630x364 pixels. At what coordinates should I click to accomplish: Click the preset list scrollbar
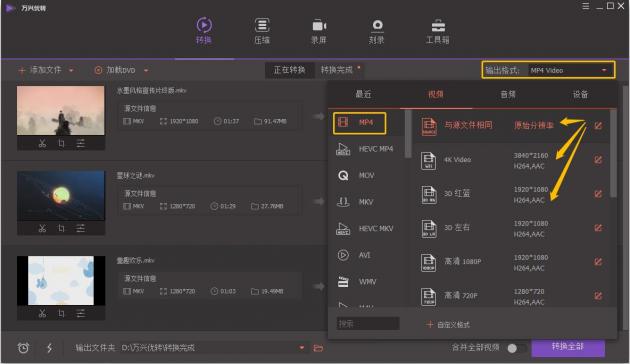click(613, 153)
